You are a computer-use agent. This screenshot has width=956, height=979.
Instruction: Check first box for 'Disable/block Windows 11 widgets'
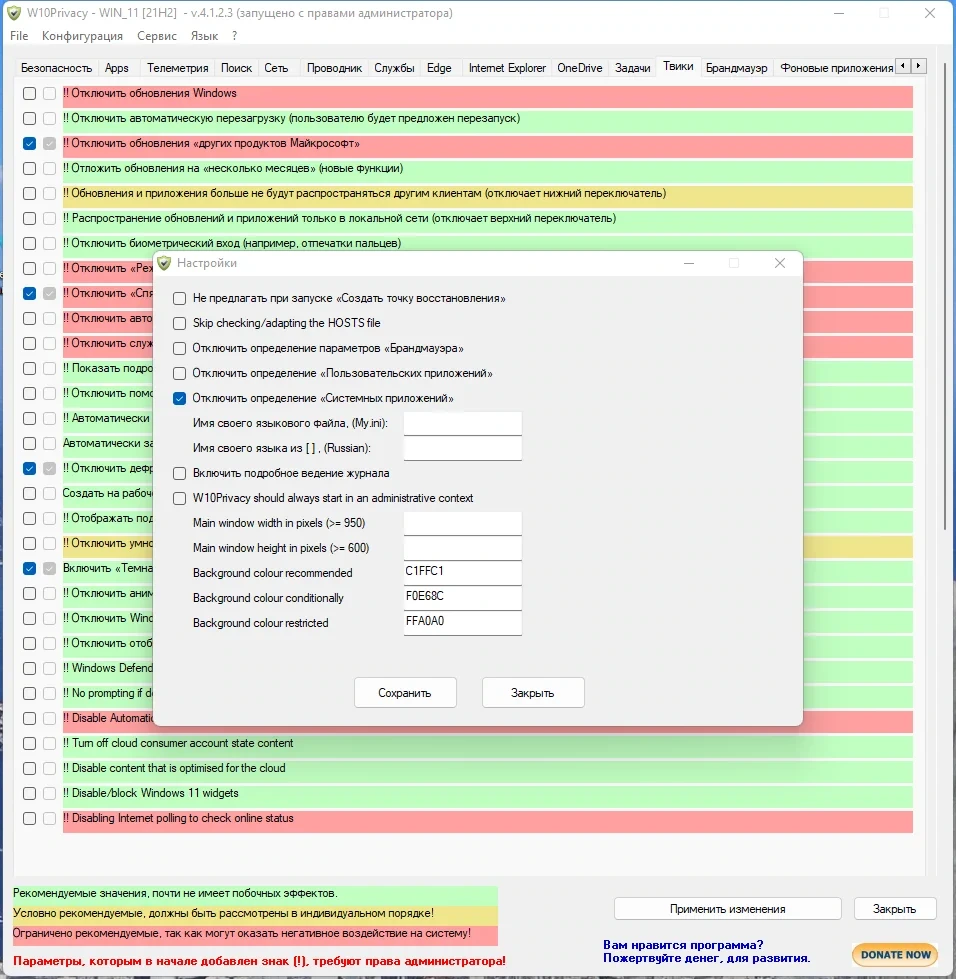point(29,794)
